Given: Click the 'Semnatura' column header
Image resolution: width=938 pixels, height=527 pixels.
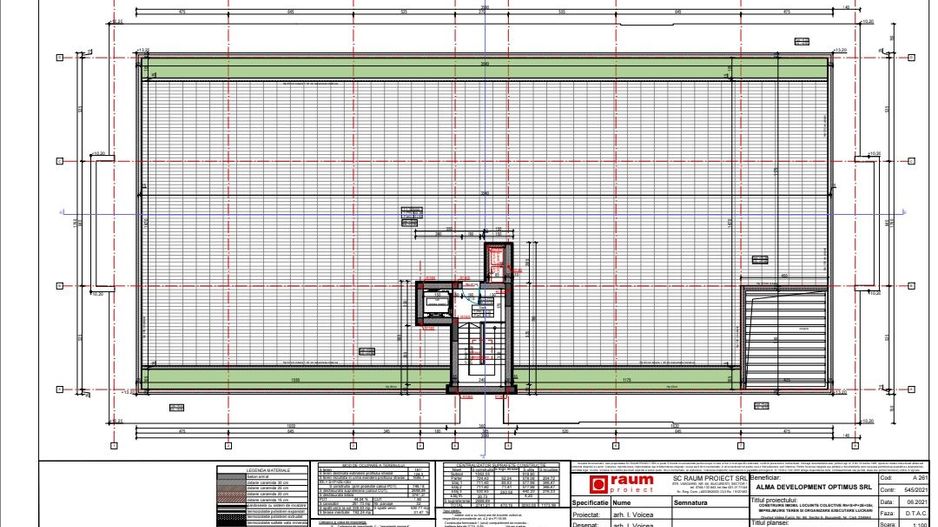Looking at the screenshot, I should tap(690, 503).
